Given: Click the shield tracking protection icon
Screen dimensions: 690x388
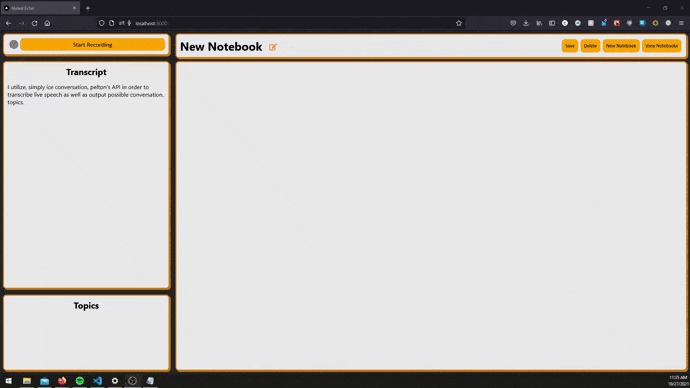Looking at the screenshot, I should point(102,23).
